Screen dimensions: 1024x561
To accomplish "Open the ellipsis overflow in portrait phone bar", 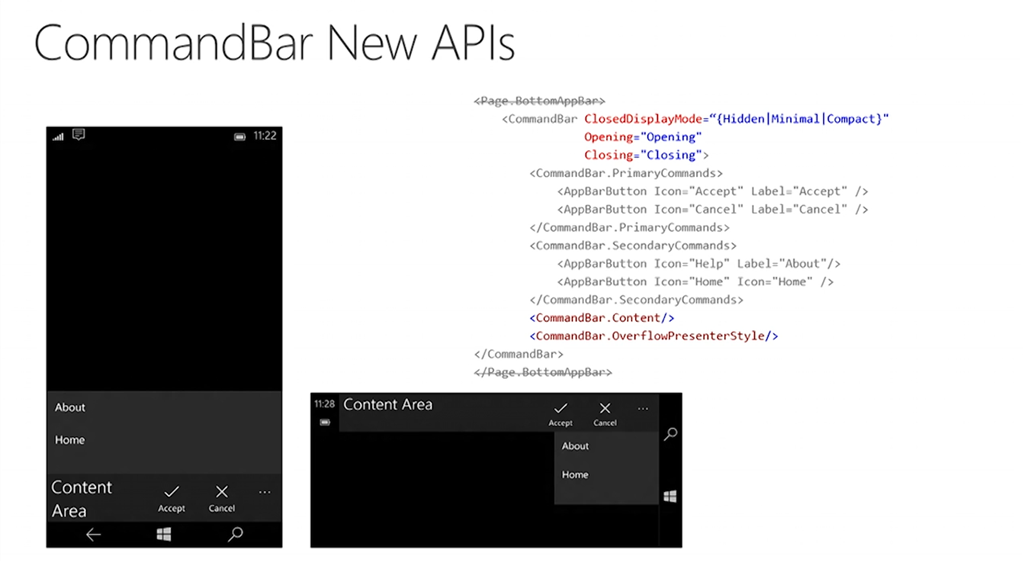I will [264, 492].
